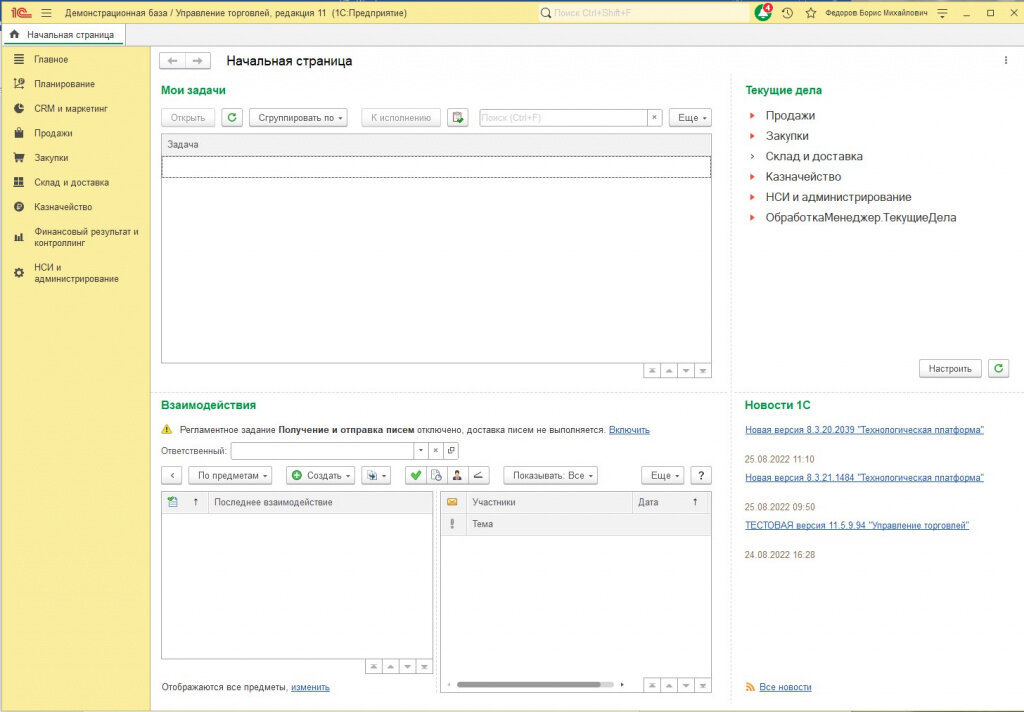
Task: Refresh Текущие дела with the green refresh icon
Action: [x=999, y=368]
